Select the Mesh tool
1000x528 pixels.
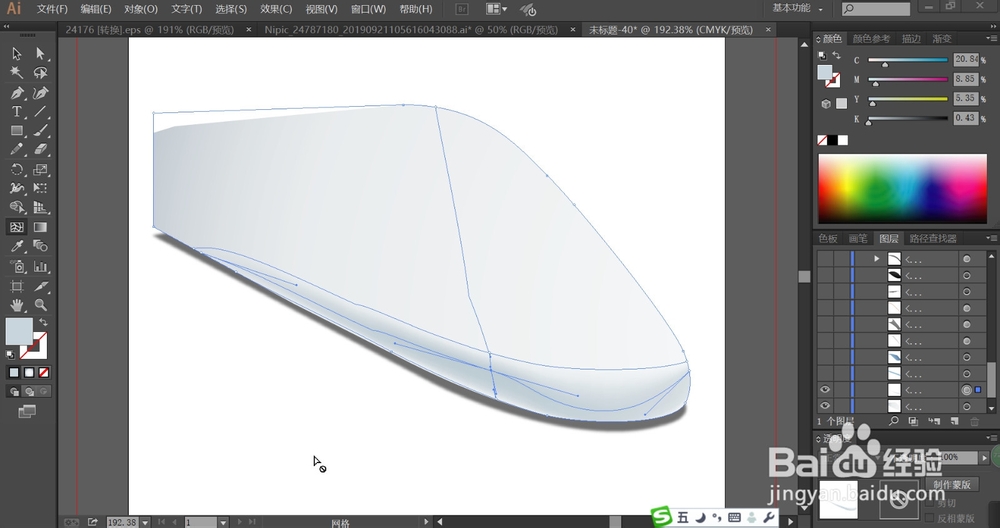pyautogui.click(x=17, y=227)
